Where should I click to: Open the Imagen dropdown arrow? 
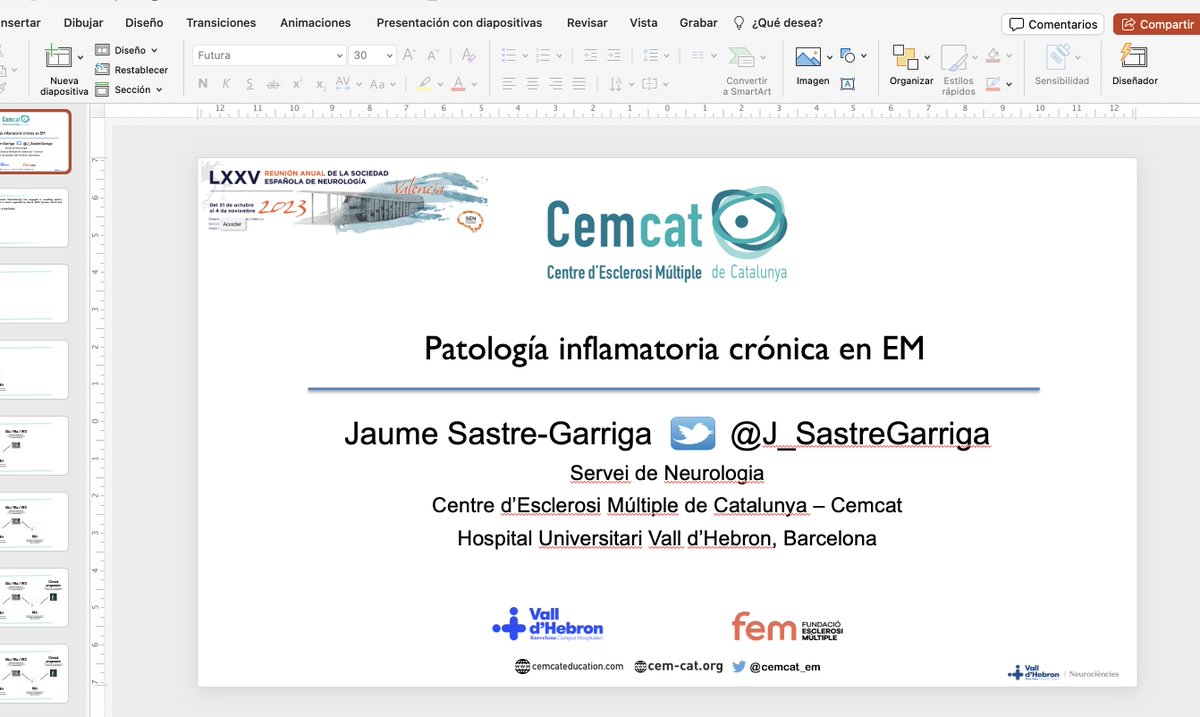[x=829, y=57]
